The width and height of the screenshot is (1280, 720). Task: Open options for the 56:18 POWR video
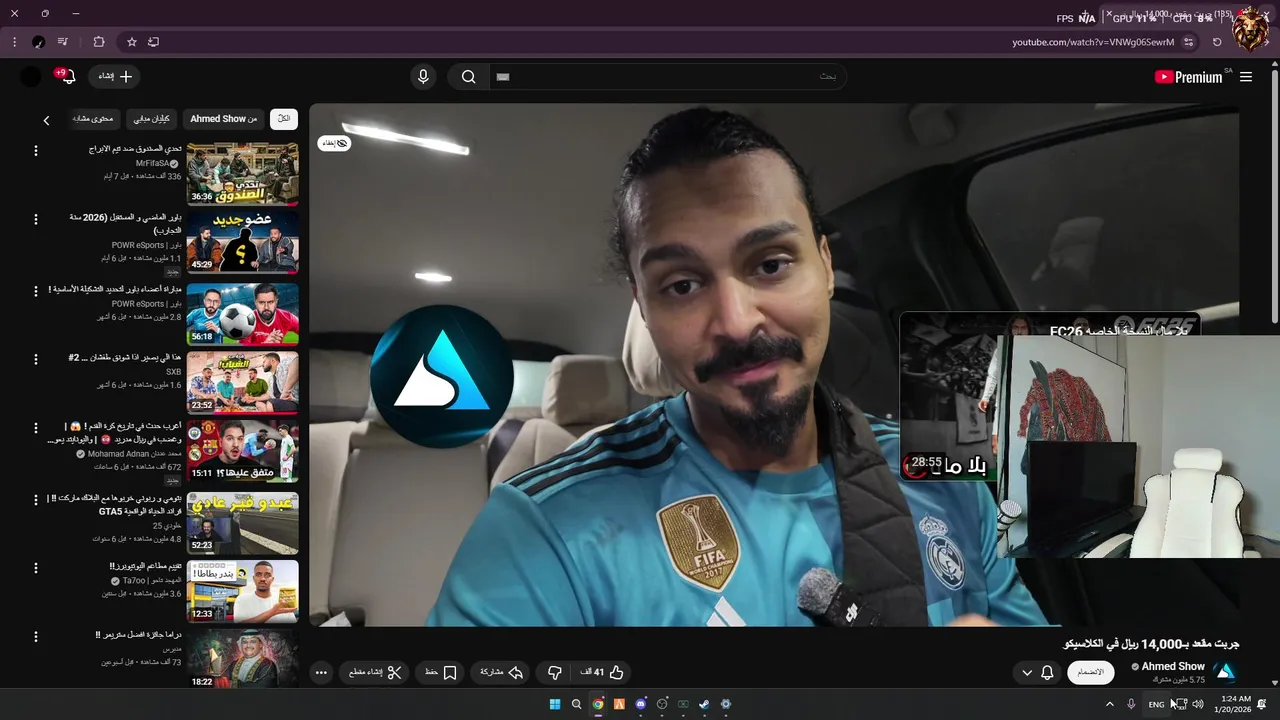coord(36,291)
